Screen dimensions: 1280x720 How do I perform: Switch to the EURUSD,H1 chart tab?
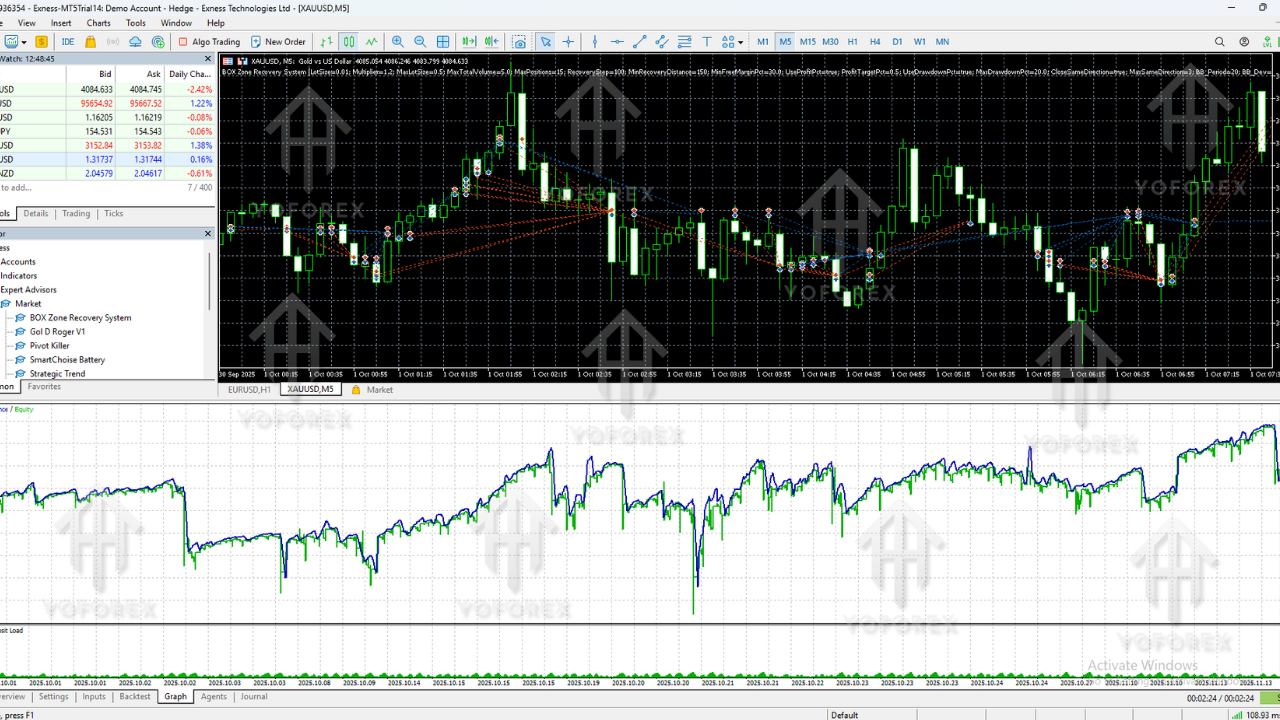tap(249, 390)
